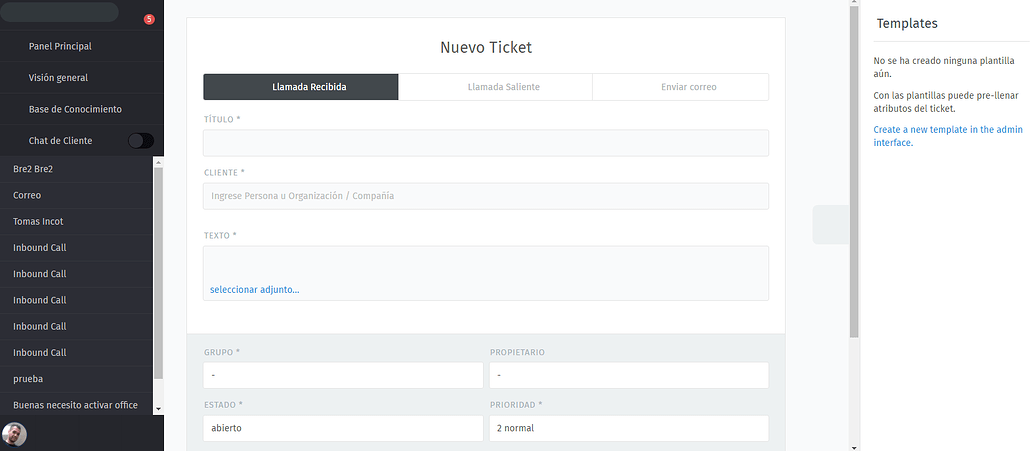Toggle the Chat de Cliente switch

pyautogui.click(x=141, y=141)
